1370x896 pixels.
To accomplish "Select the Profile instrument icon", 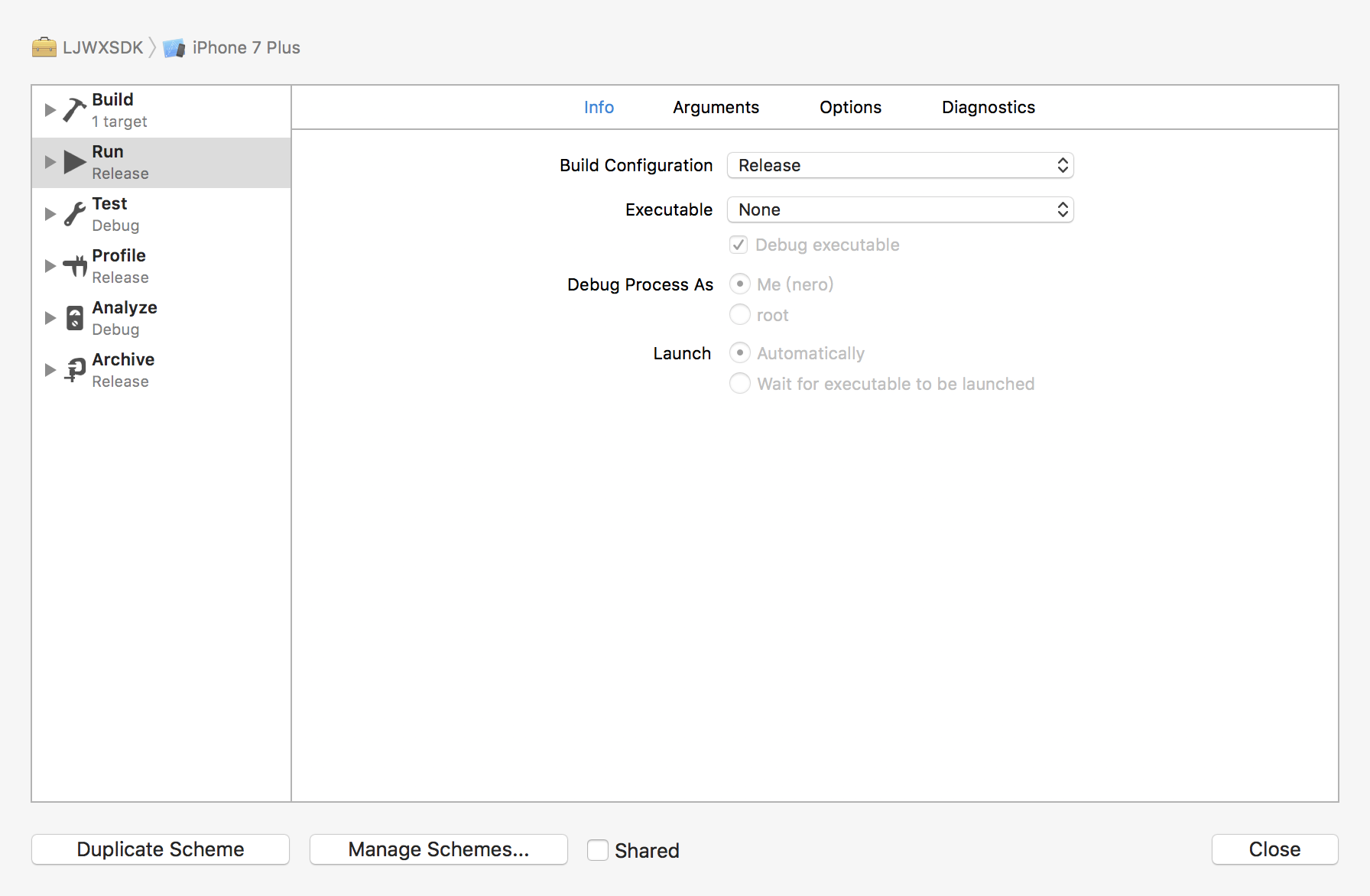I will pos(74,266).
